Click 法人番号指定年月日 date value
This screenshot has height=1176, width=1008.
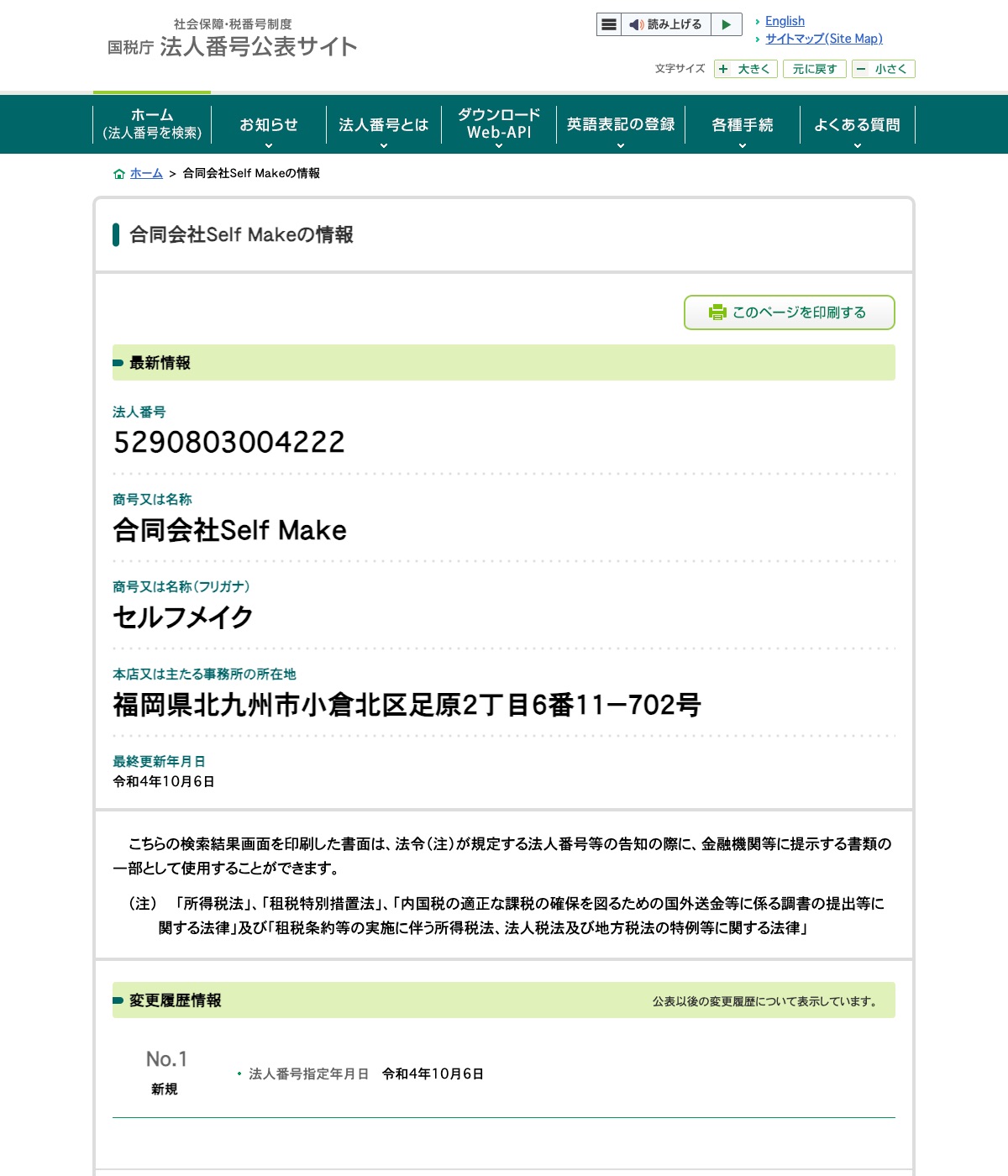pos(433,1074)
